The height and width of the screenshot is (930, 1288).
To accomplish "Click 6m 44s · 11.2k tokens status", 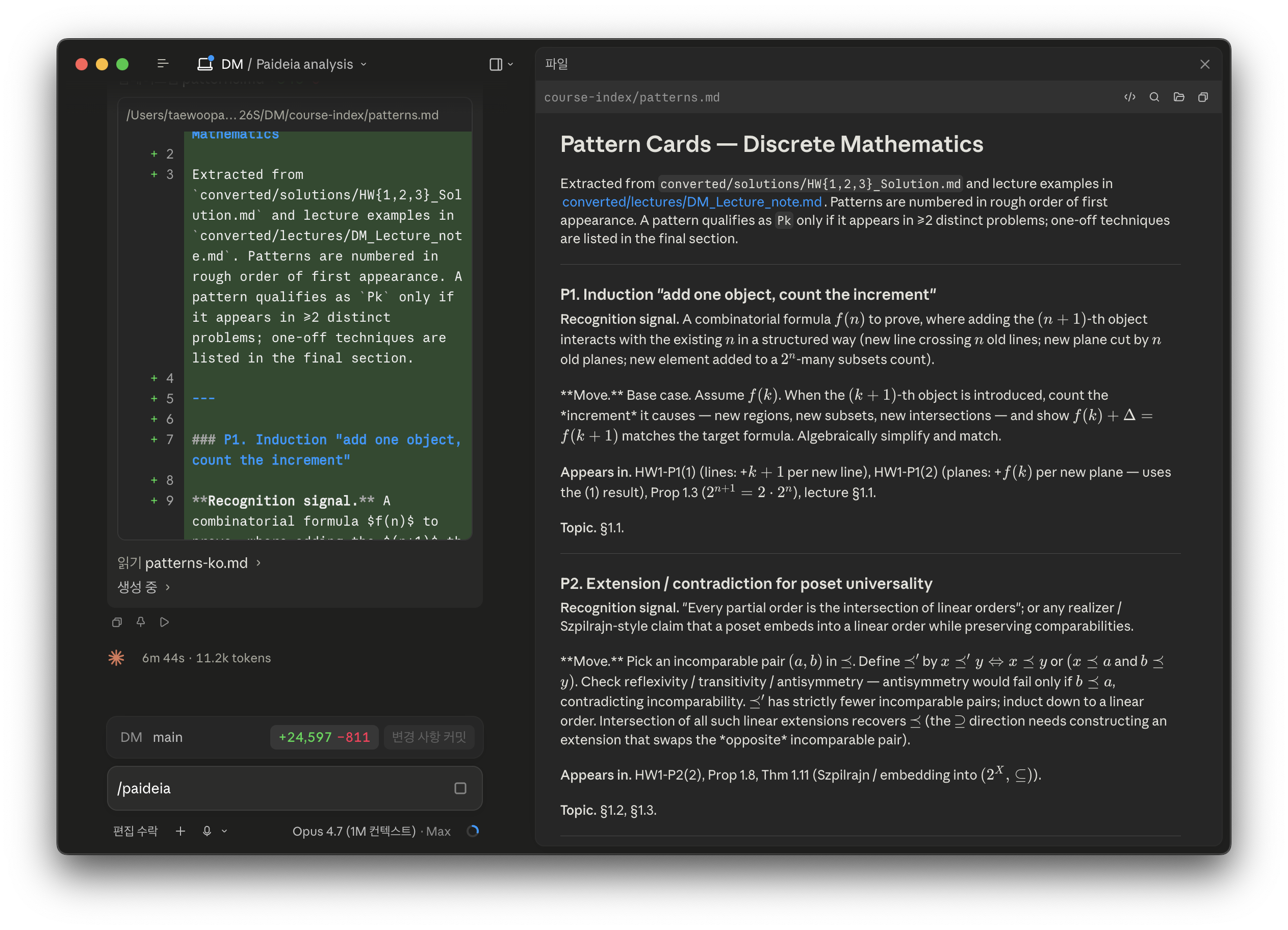I will point(206,658).
